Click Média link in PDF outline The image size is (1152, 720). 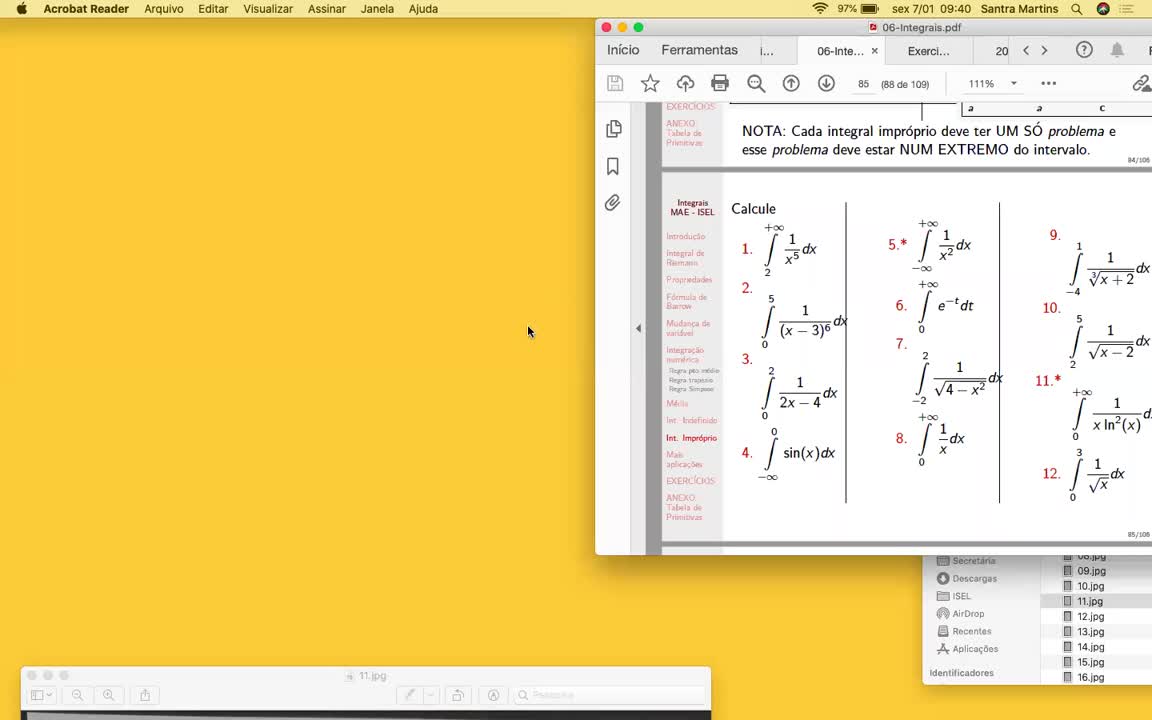677,403
